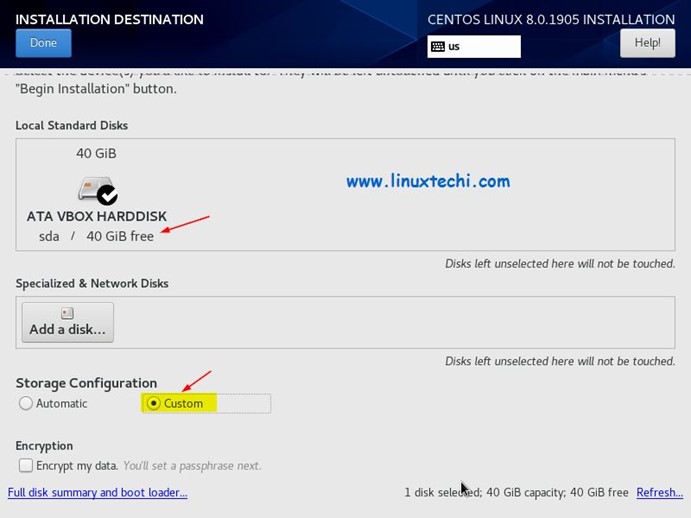The height and width of the screenshot is (518, 691).
Task: Click the Storage Configuration heading
Action: [86, 383]
